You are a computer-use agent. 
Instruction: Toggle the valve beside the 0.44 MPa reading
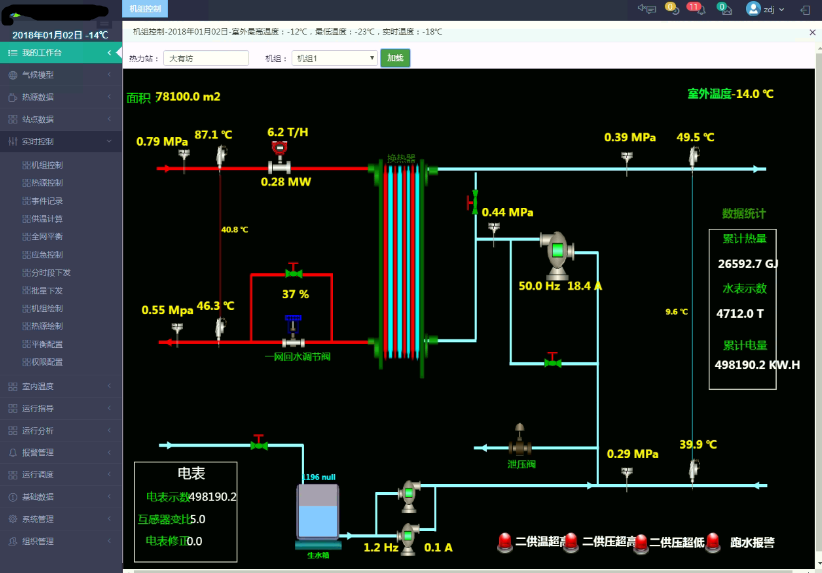(x=474, y=203)
